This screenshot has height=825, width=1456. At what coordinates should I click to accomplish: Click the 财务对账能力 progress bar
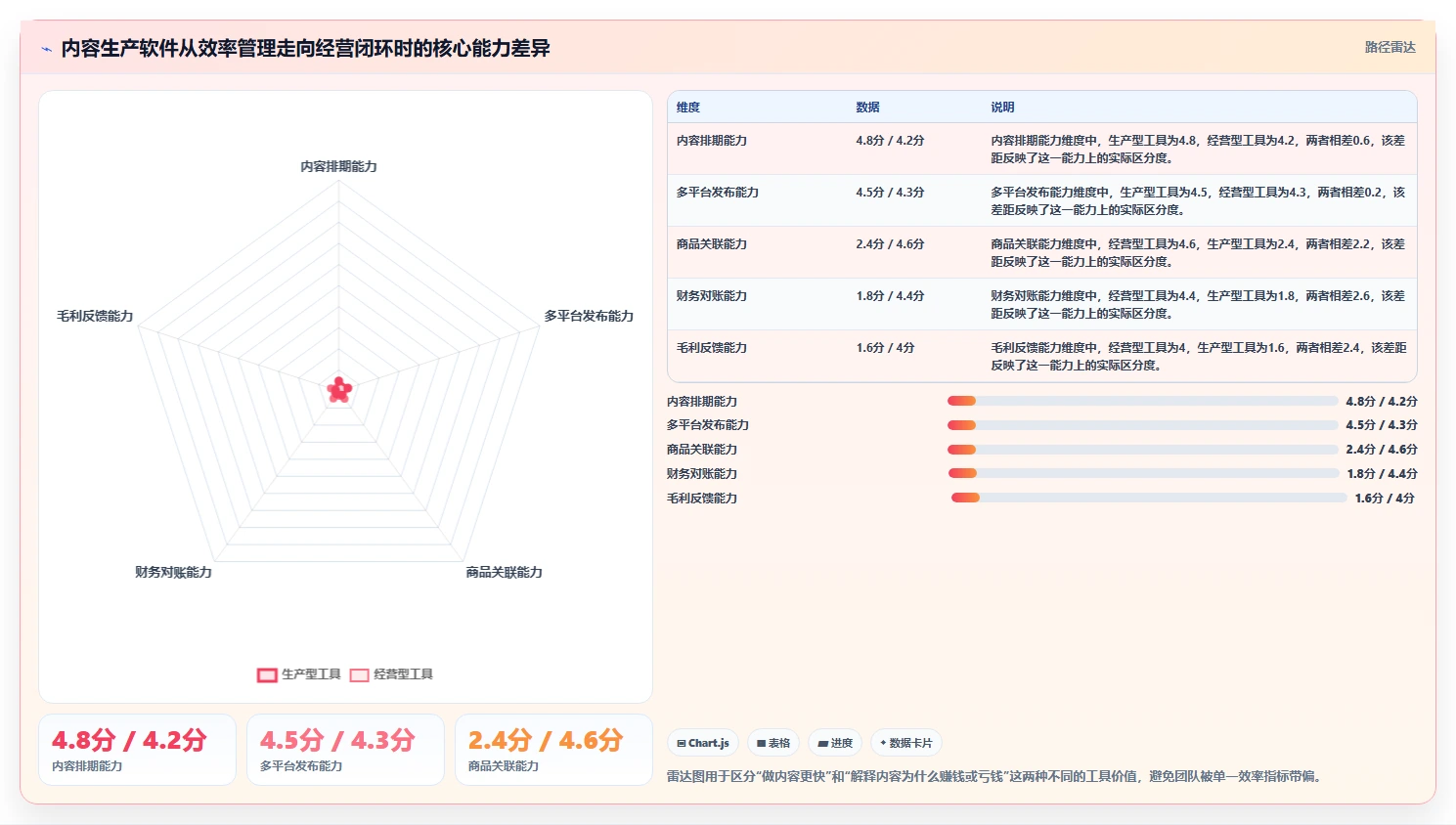coord(1144,473)
